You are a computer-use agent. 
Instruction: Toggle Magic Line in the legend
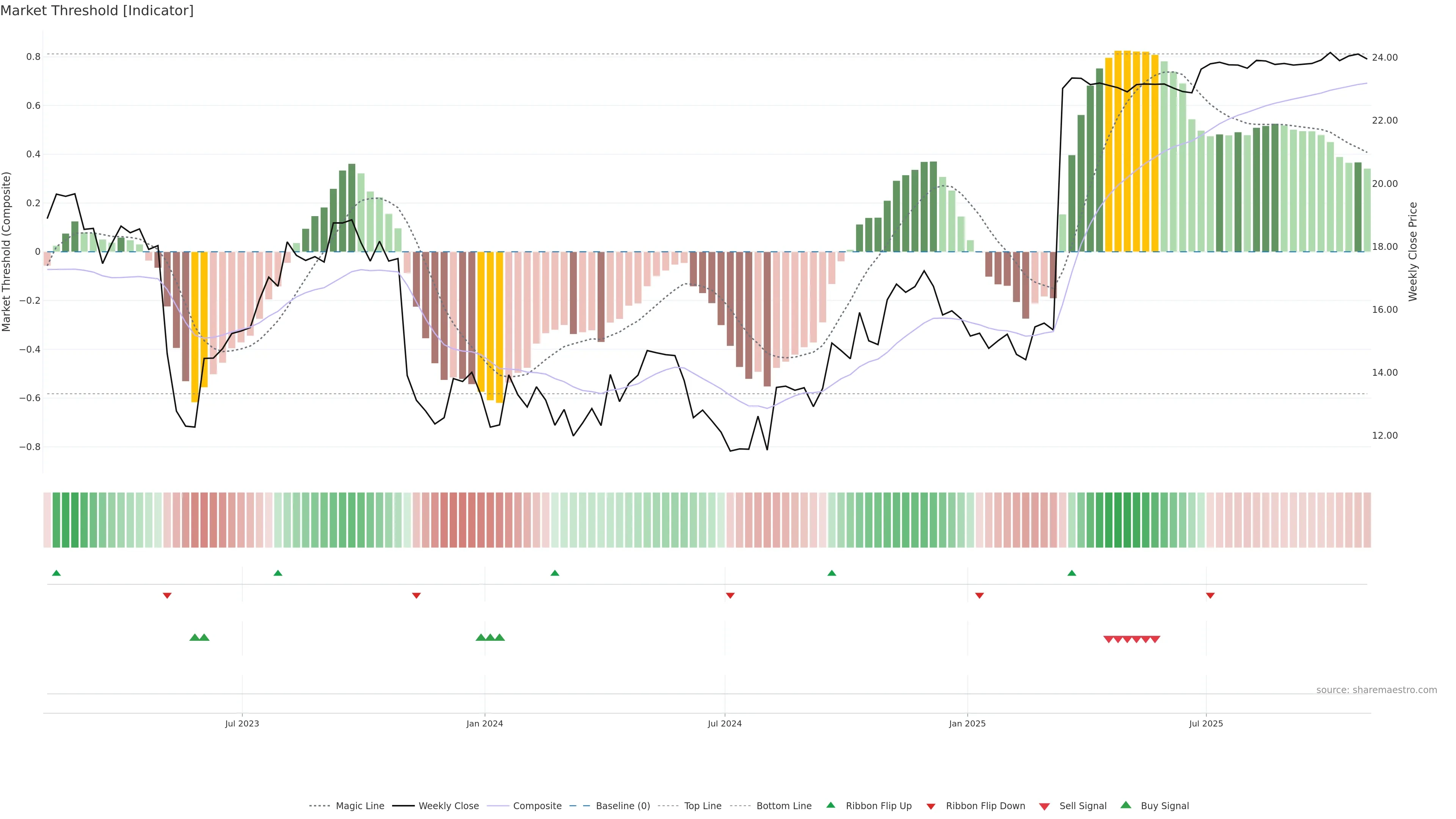[x=359, y=805]
